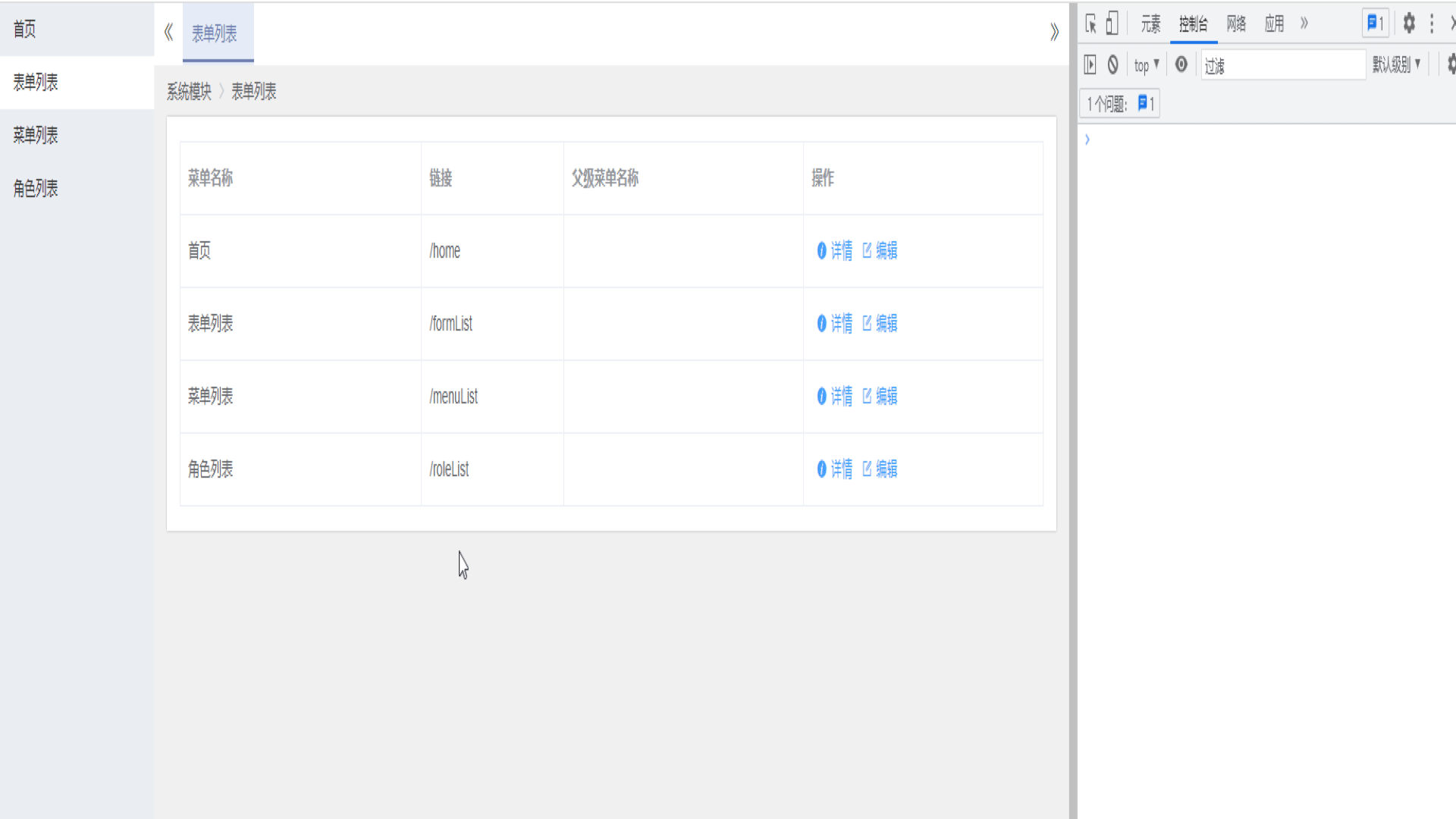Open 详情 for the 菜单列表 row
The width and height of the screenshot is (1456, 819).
834,397
